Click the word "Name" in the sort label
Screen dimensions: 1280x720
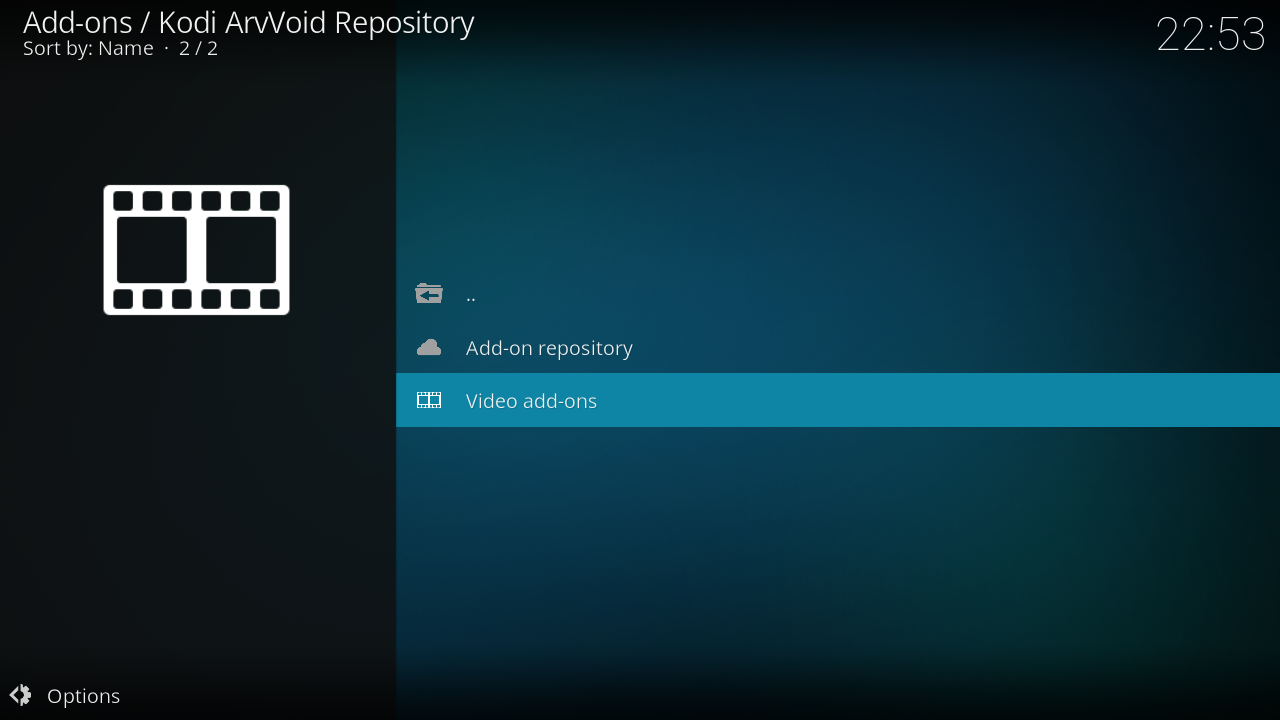point(126,48)
